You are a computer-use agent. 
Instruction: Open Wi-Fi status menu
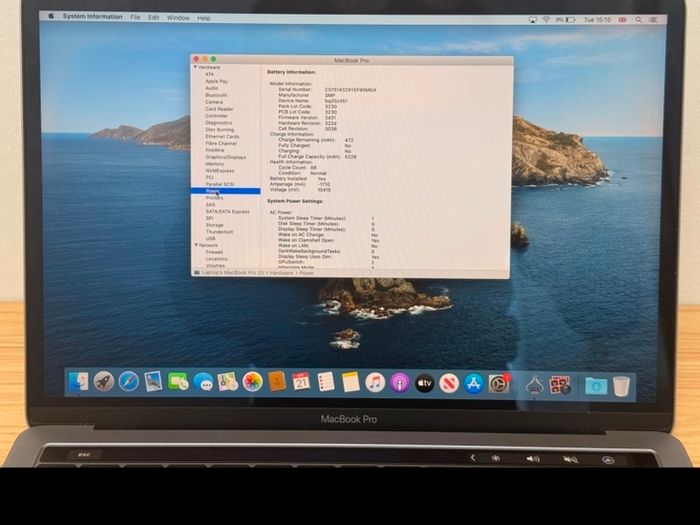546,20
